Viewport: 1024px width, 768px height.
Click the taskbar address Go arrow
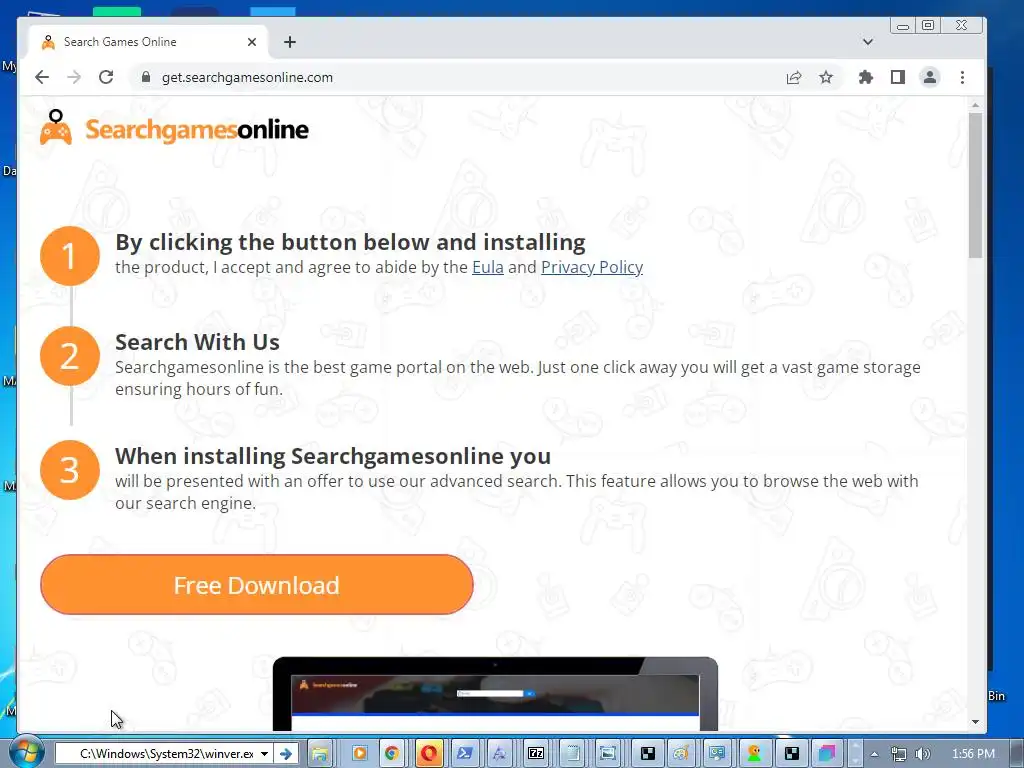[286, 754]
